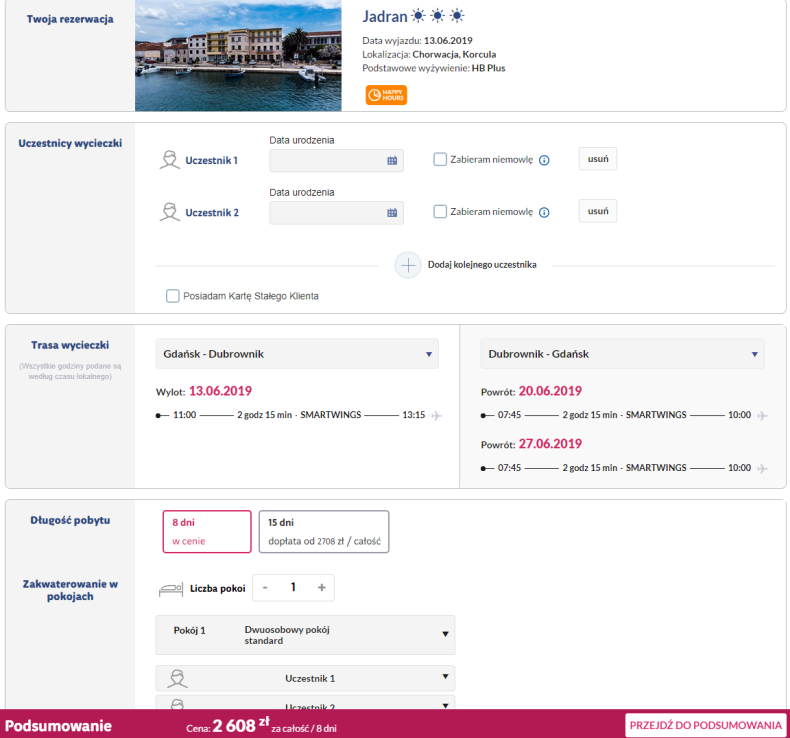Check Zabieram niemowlę for Uczestnik 2

pyautogui.click(x=440, y=212)
